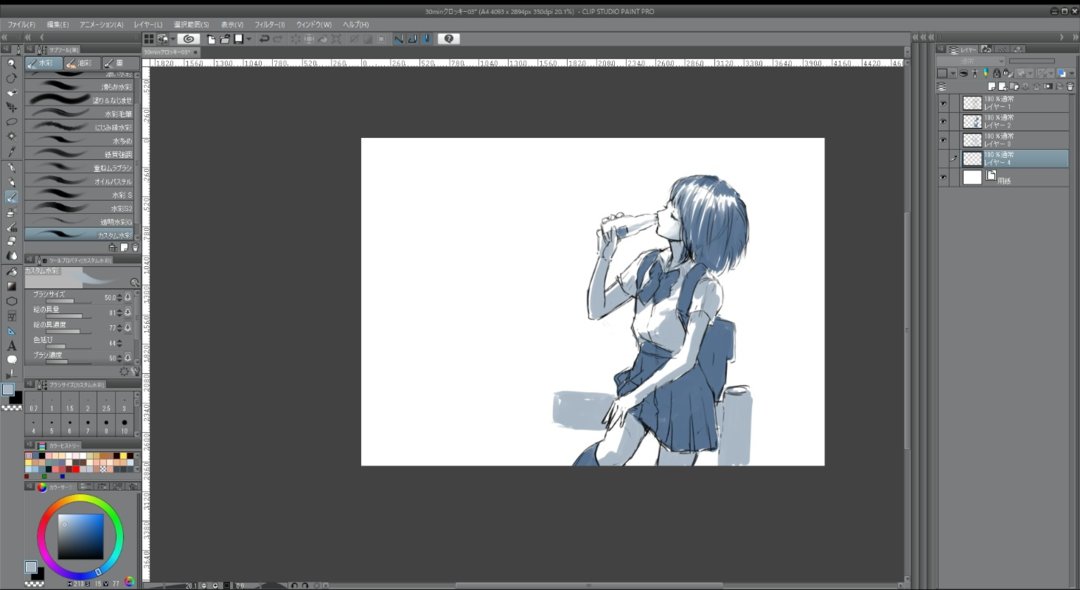Open ウィンドウ(W) menu
Viewport: 1080px width, 590px height.
314,24
